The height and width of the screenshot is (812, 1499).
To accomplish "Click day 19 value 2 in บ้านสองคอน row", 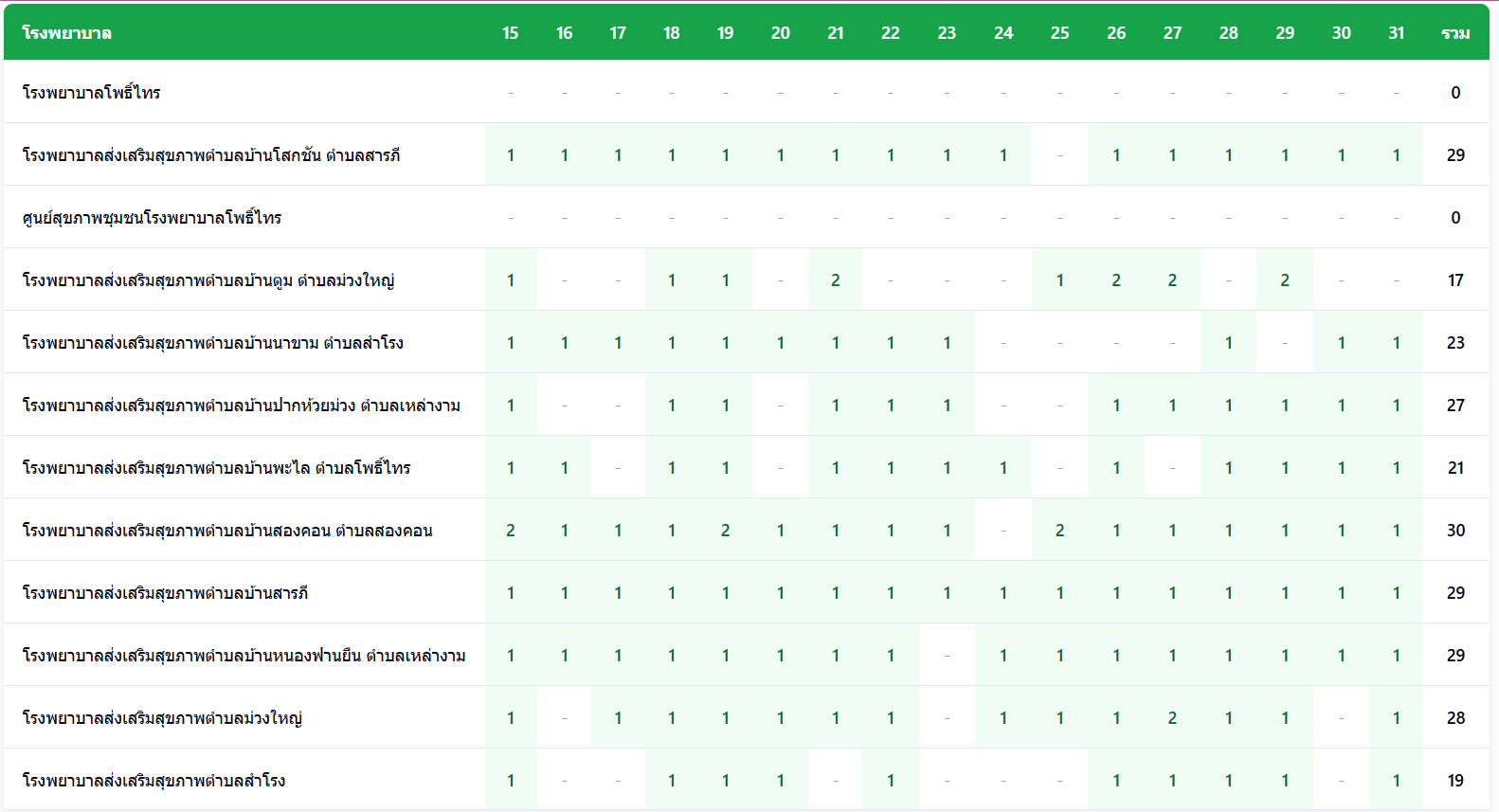I will 725,530.
